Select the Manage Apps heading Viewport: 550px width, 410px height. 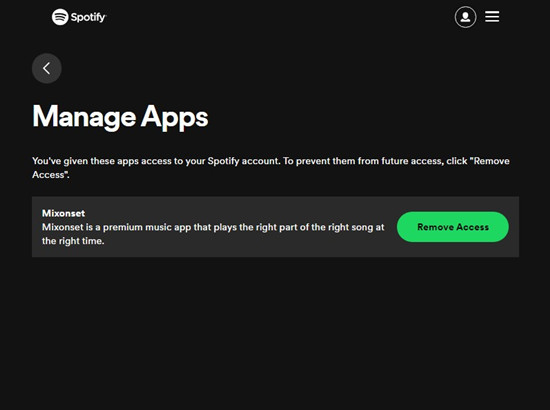tap(120, 117)
